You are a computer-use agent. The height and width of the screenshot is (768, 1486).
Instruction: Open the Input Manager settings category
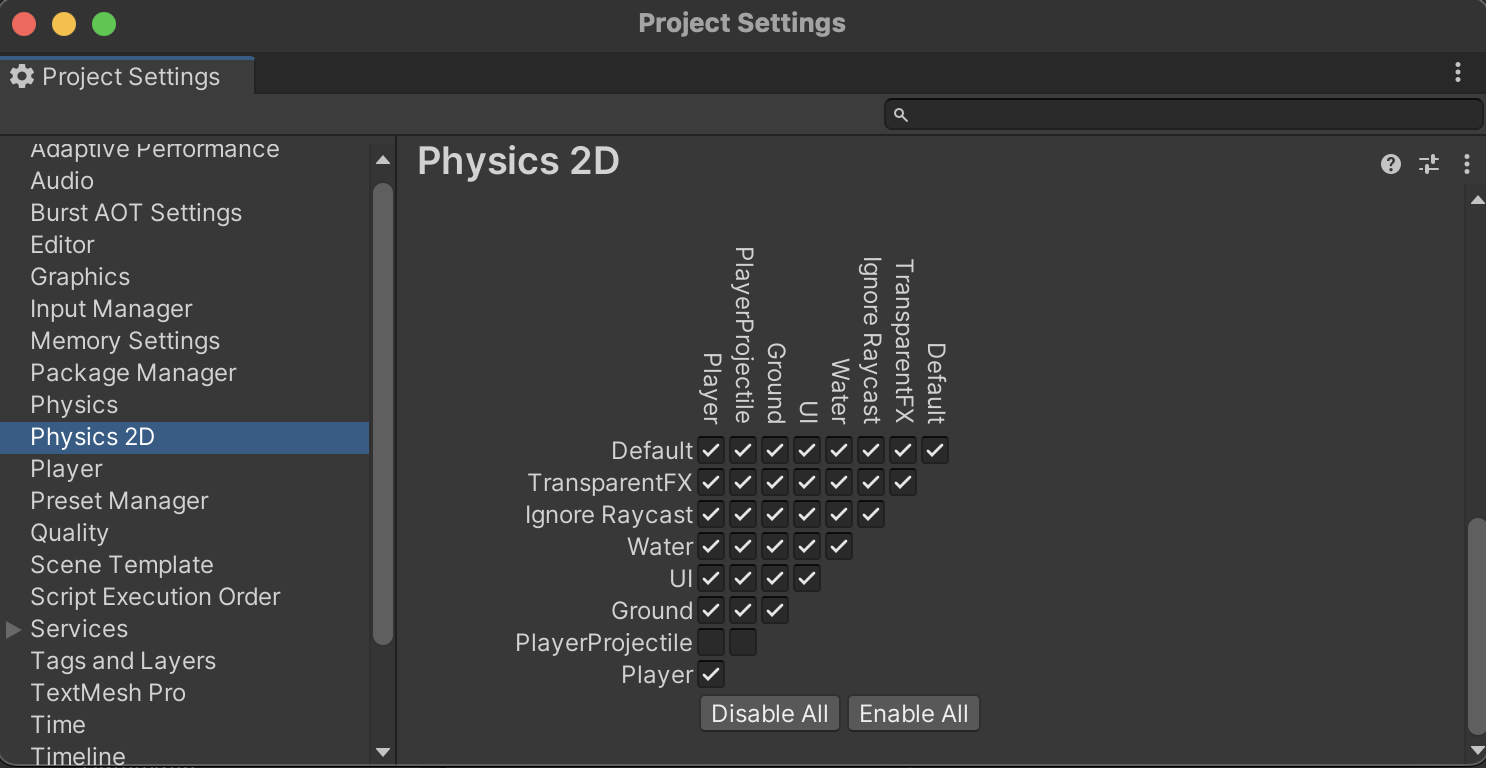tap(111, 309)
